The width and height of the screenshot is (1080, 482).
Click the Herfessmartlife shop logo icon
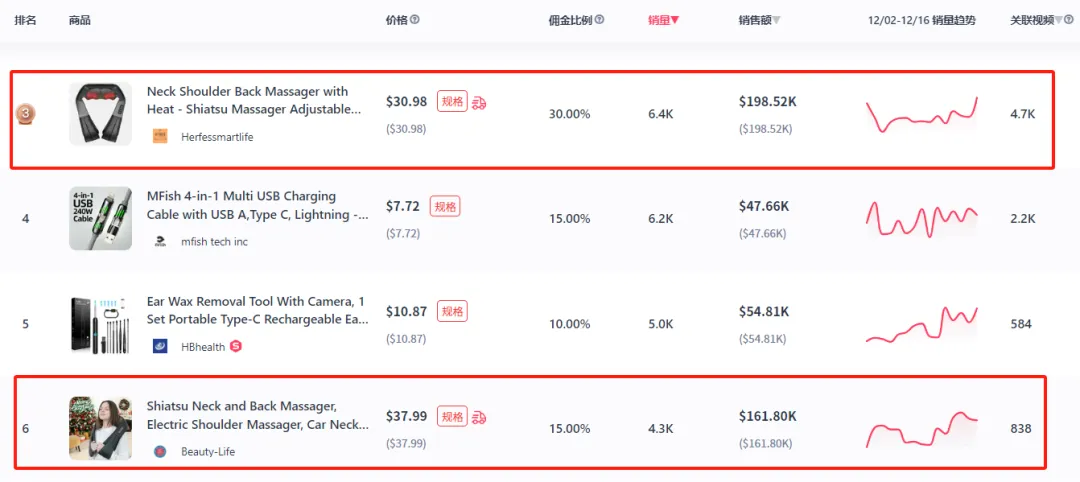click(160, 136)
